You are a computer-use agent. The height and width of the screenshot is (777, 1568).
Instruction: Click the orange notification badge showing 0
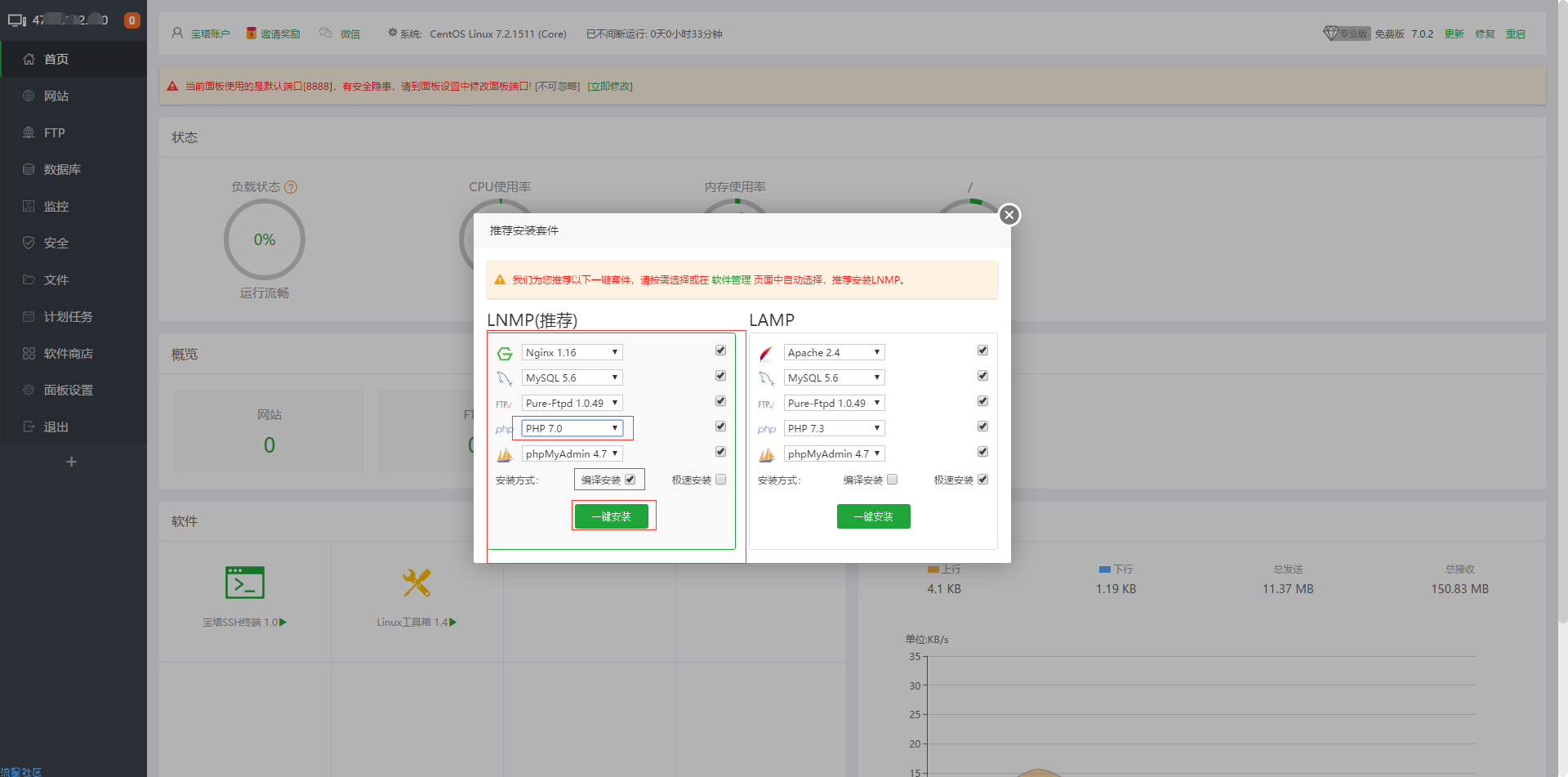(x=131, y=20)
